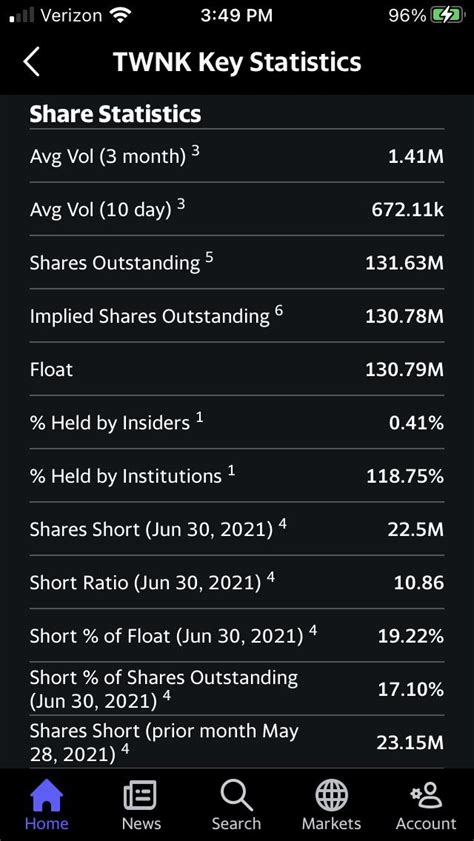Tap the Share Statistics heading
This screenshot has width=474, height=841.
point(115,114)
